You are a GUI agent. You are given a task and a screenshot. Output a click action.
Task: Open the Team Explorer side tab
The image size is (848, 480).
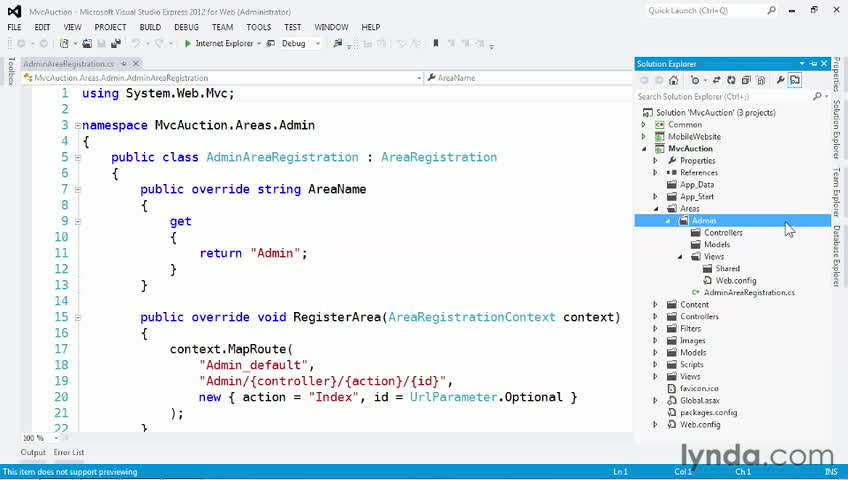coord(836,192)
